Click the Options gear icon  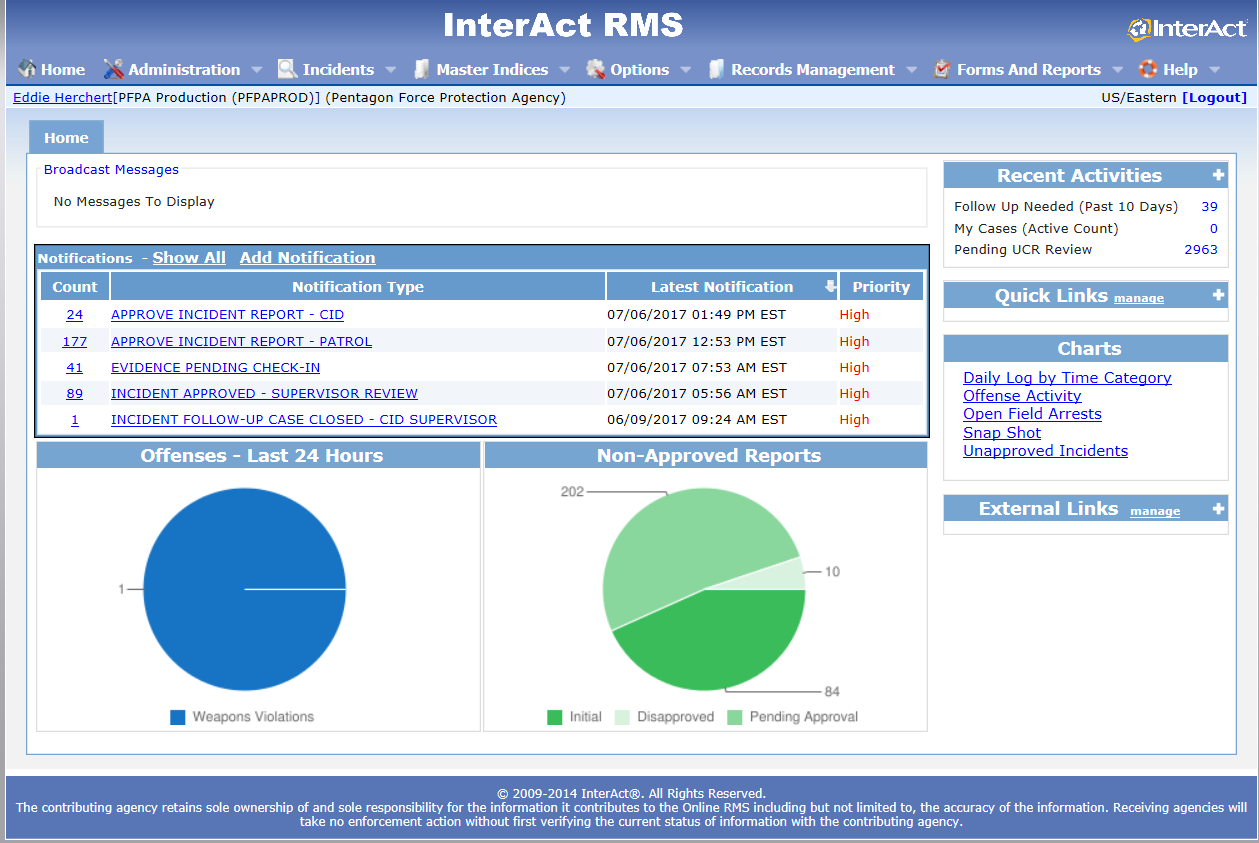tap(596, 69)
